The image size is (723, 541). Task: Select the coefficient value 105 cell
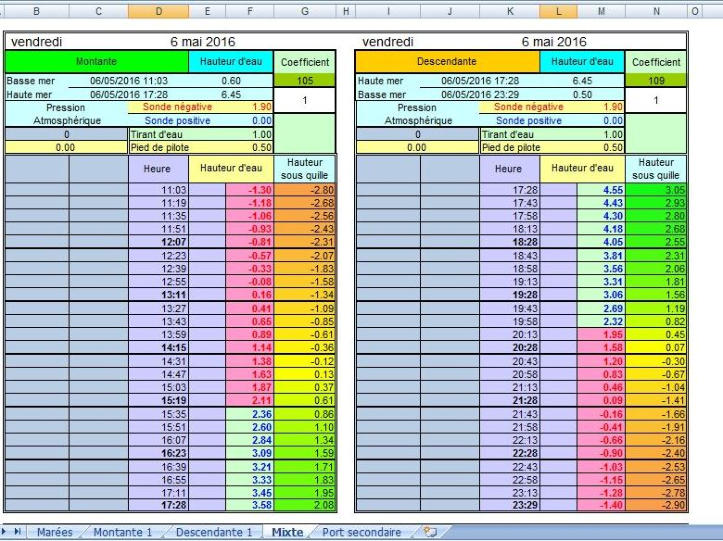click(303, 80)
